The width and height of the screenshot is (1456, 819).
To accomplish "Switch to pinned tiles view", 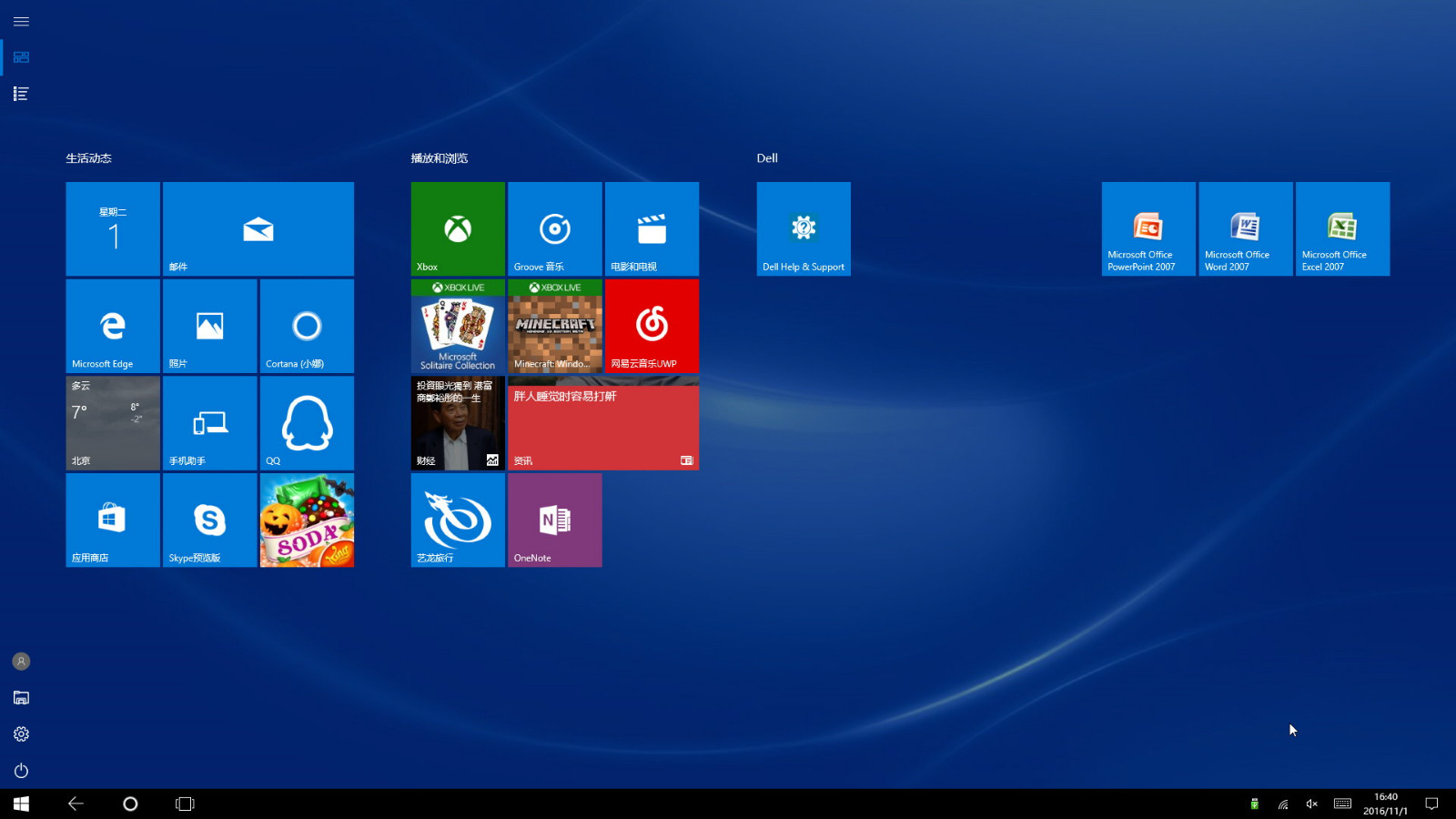I will [x=21, y=57].
